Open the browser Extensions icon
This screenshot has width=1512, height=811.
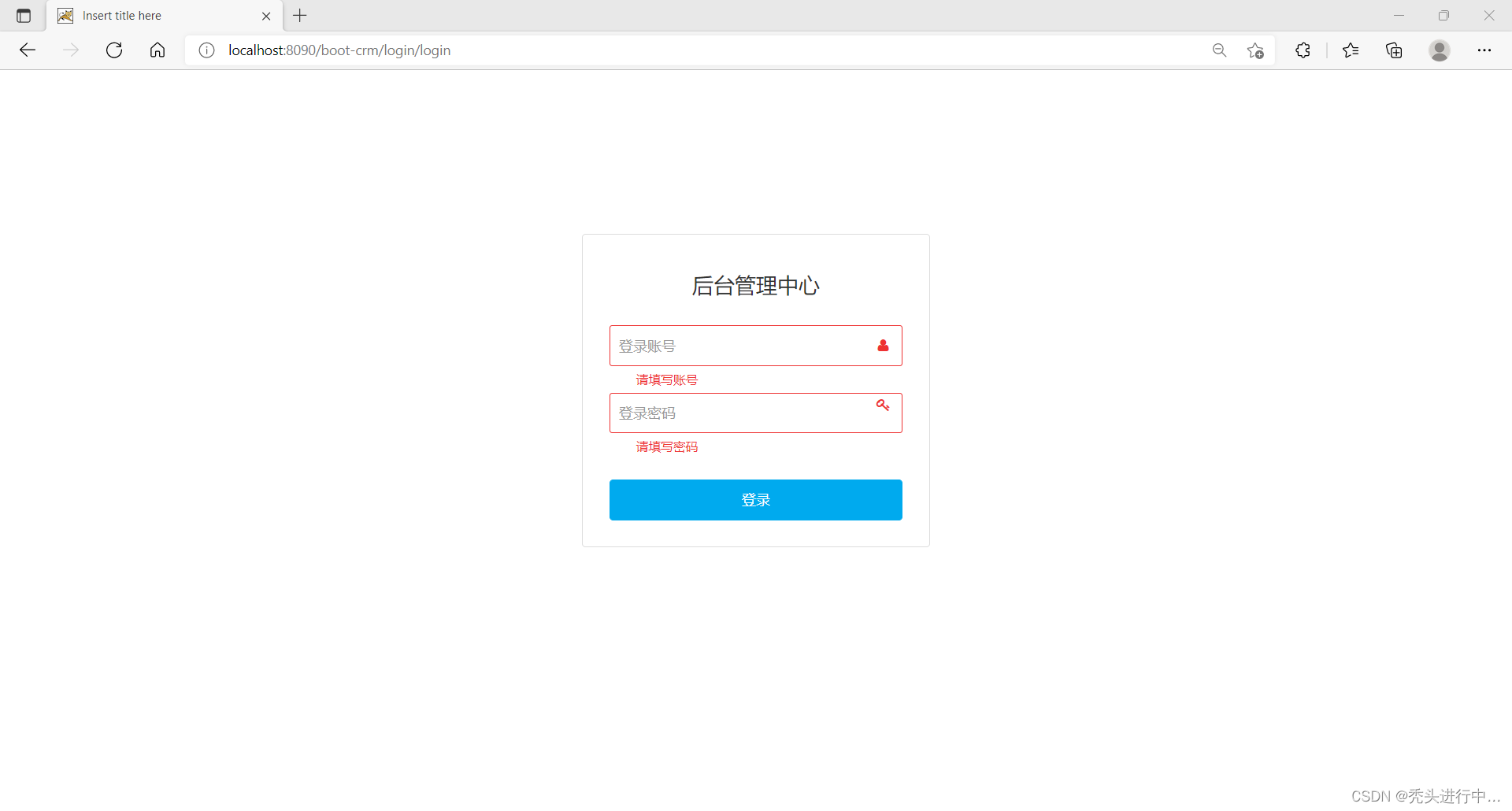pos(1303,50)
